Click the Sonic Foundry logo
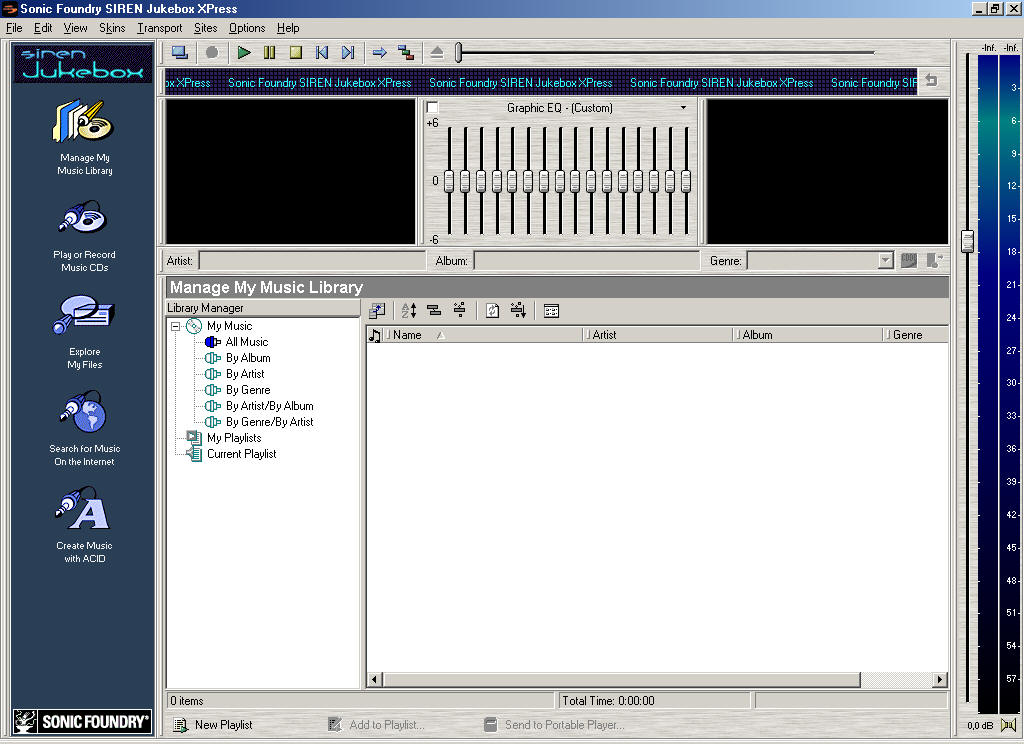Screen dimensions: 1024x744 [x=82, y=722]
